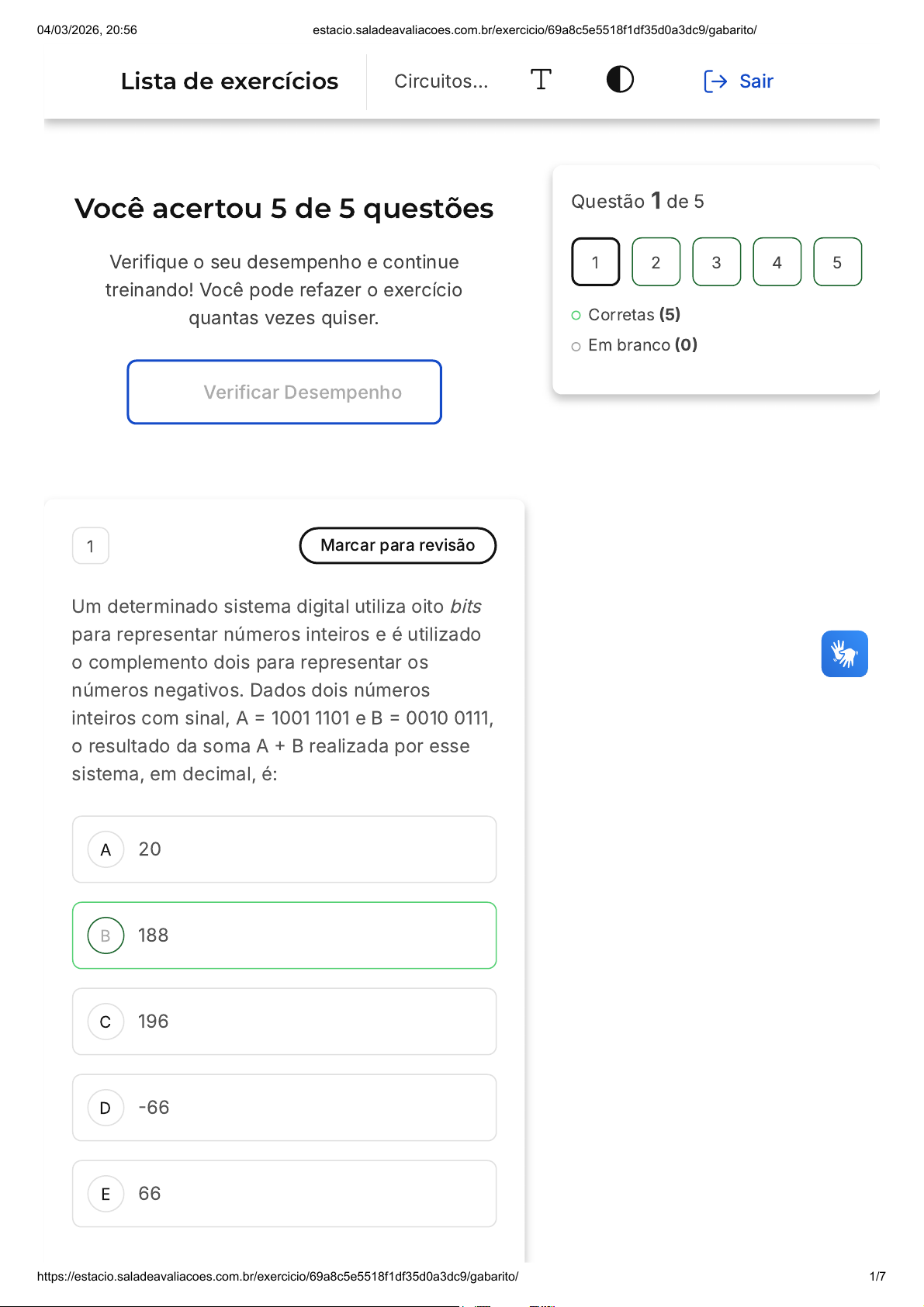The width and height of the screenshot is (924, 1307).
Task: Navigate to question 4 box
Action: coord(777,262)
